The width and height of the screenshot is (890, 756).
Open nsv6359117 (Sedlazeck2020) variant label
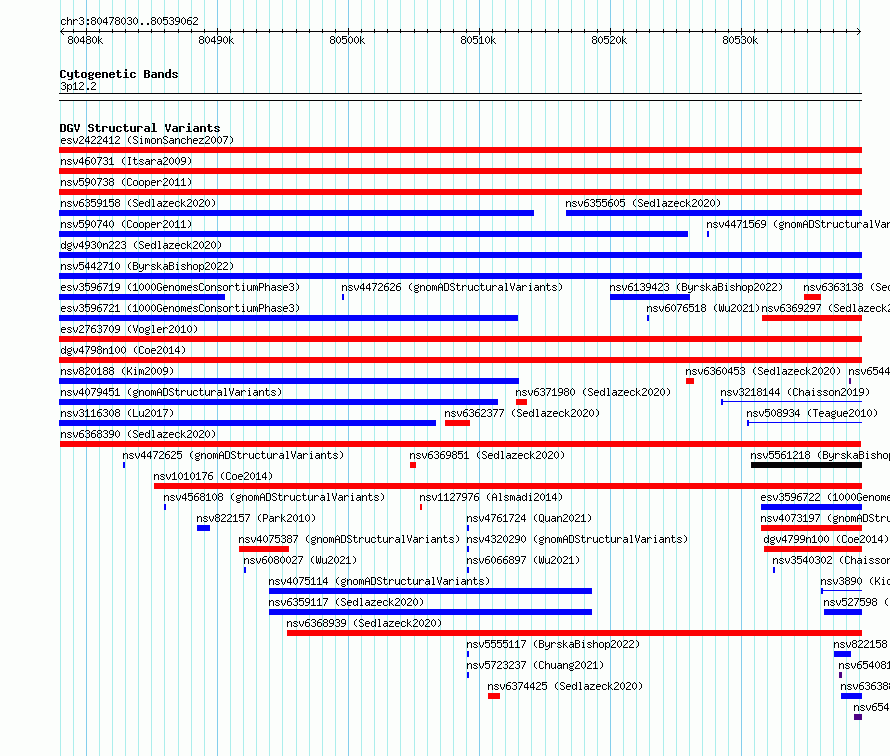pyautogui.click(x=346, y=602)
